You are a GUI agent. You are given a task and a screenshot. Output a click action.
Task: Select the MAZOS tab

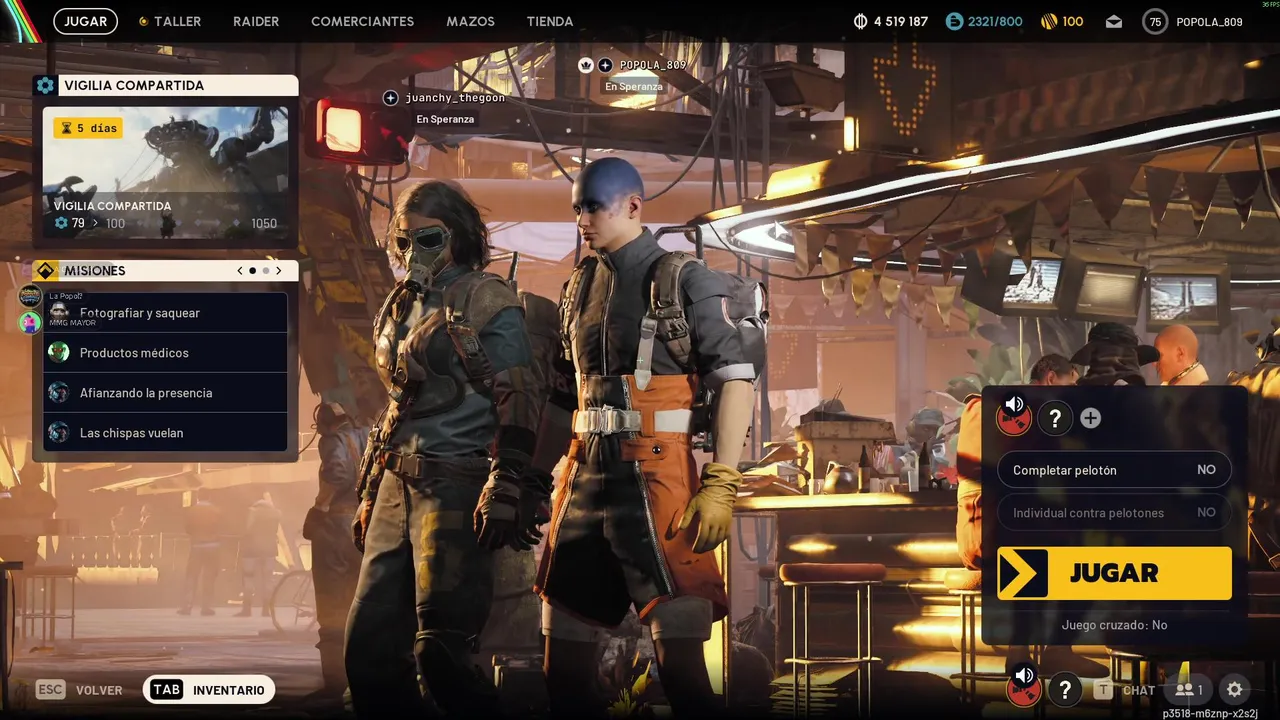coord(470,21)
